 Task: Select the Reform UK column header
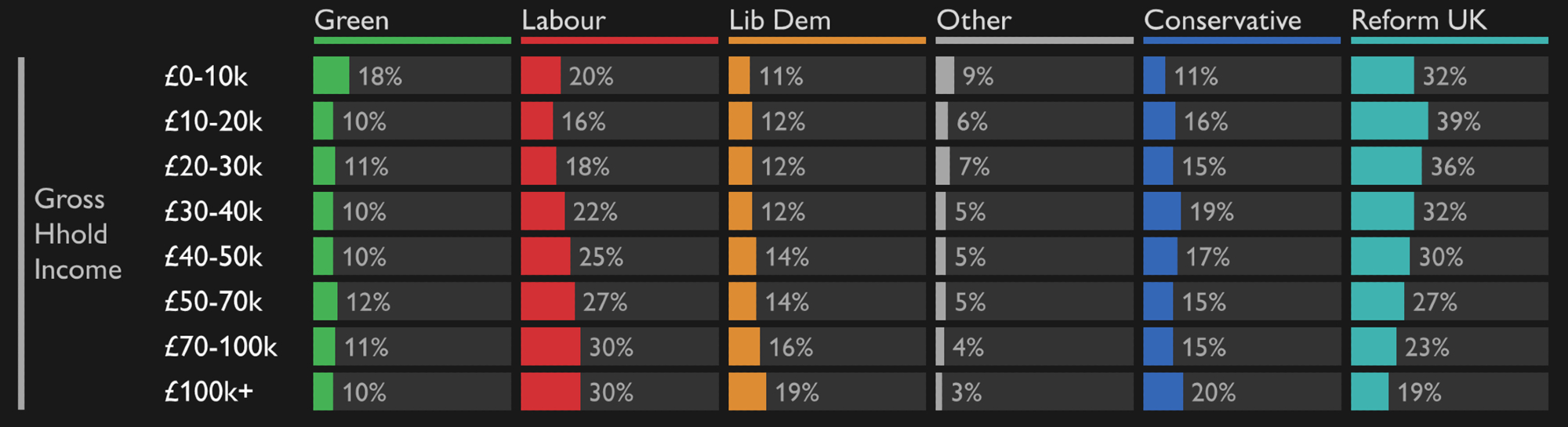click(x=1418, y=20)
